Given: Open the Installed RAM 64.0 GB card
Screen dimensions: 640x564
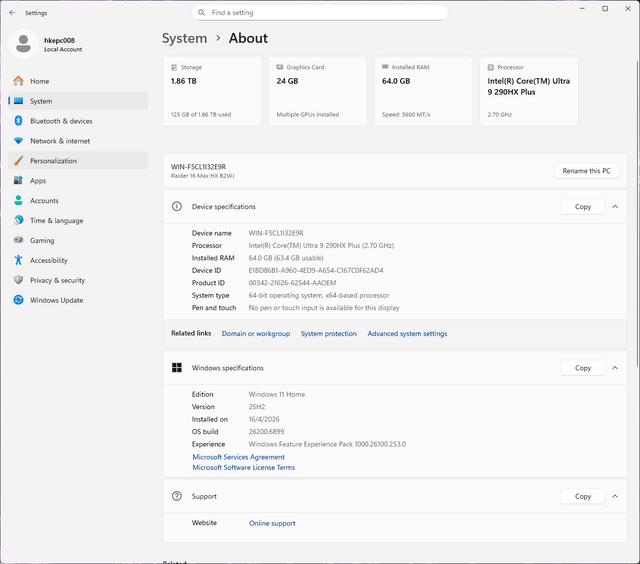Looking at the screenshot, I should (x=423, y=91).
